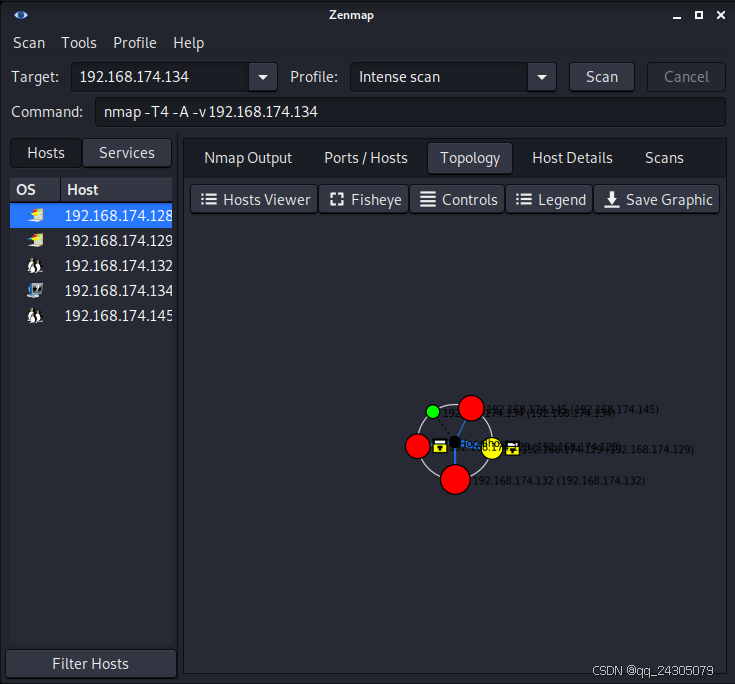The image size is (735, 684).
Task: Show the Hosts list panel button
Action: point(46,153)
